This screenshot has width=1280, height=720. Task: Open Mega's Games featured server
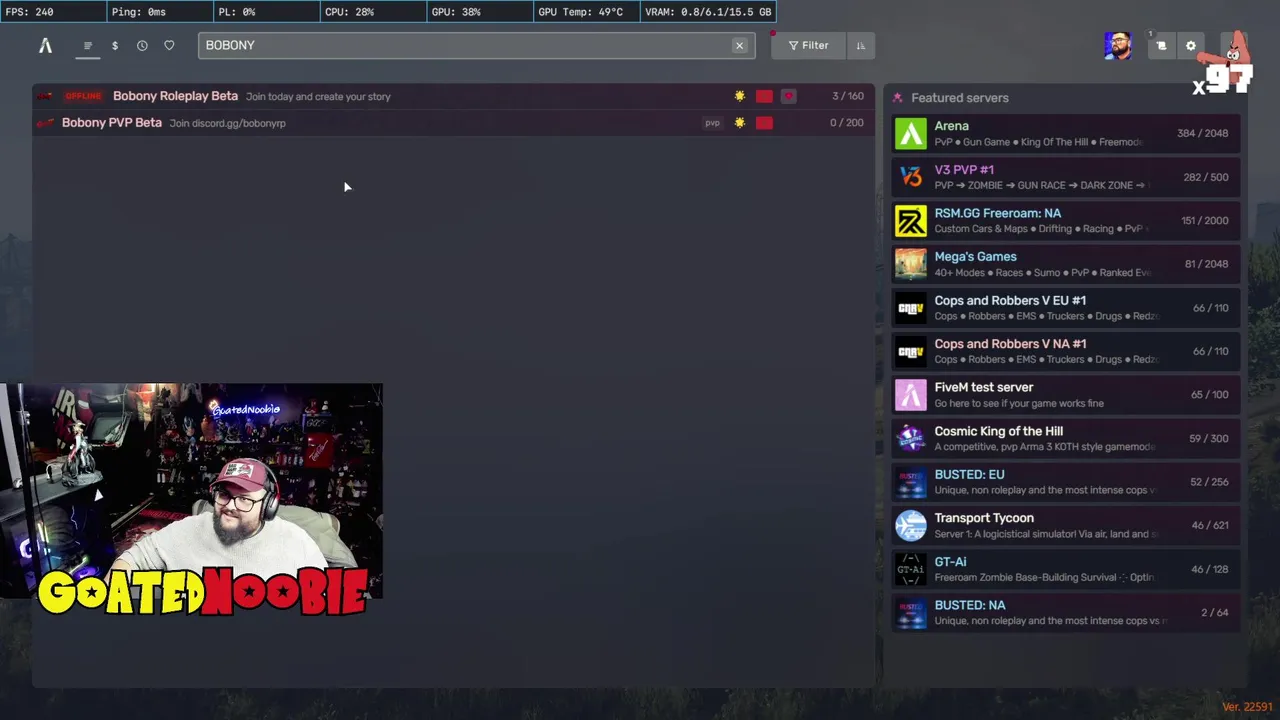point(1066,264)
